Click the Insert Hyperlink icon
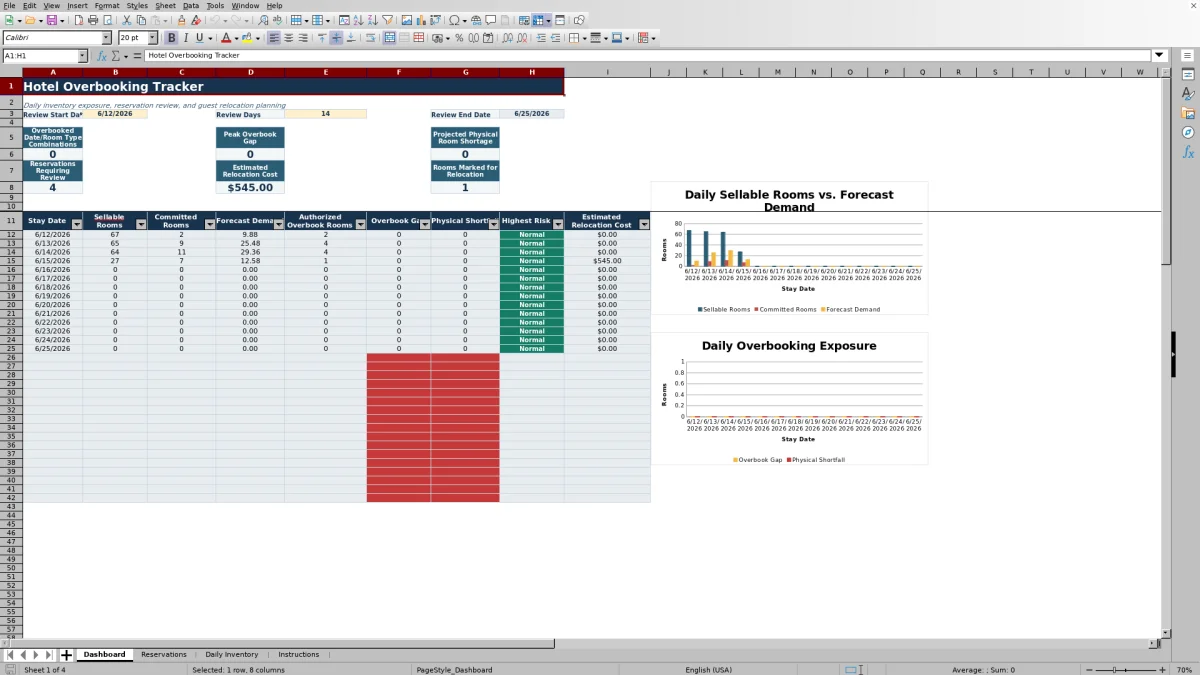 [x=476, y=20]
